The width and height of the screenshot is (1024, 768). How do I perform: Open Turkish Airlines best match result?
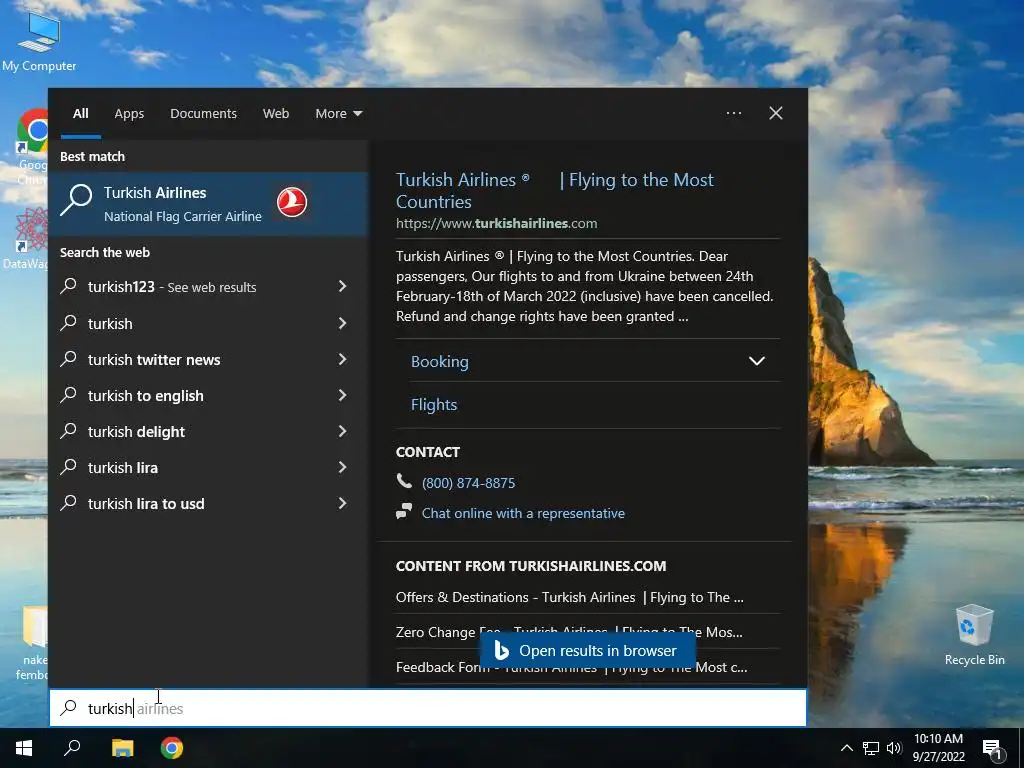pos(209,204)
